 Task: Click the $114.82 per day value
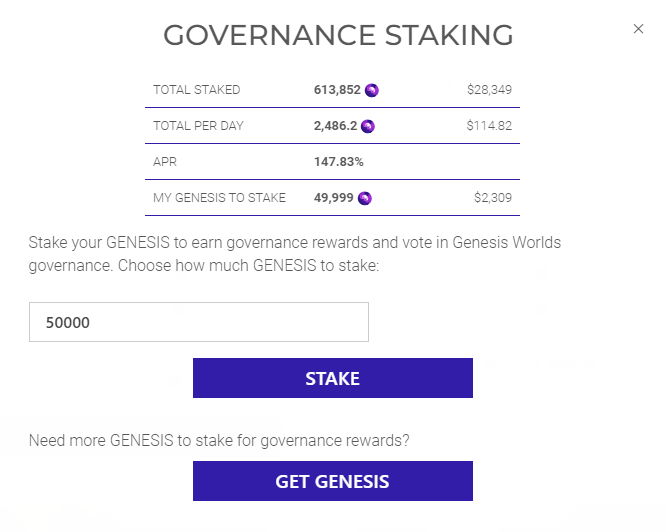click(x=489, y=126)
